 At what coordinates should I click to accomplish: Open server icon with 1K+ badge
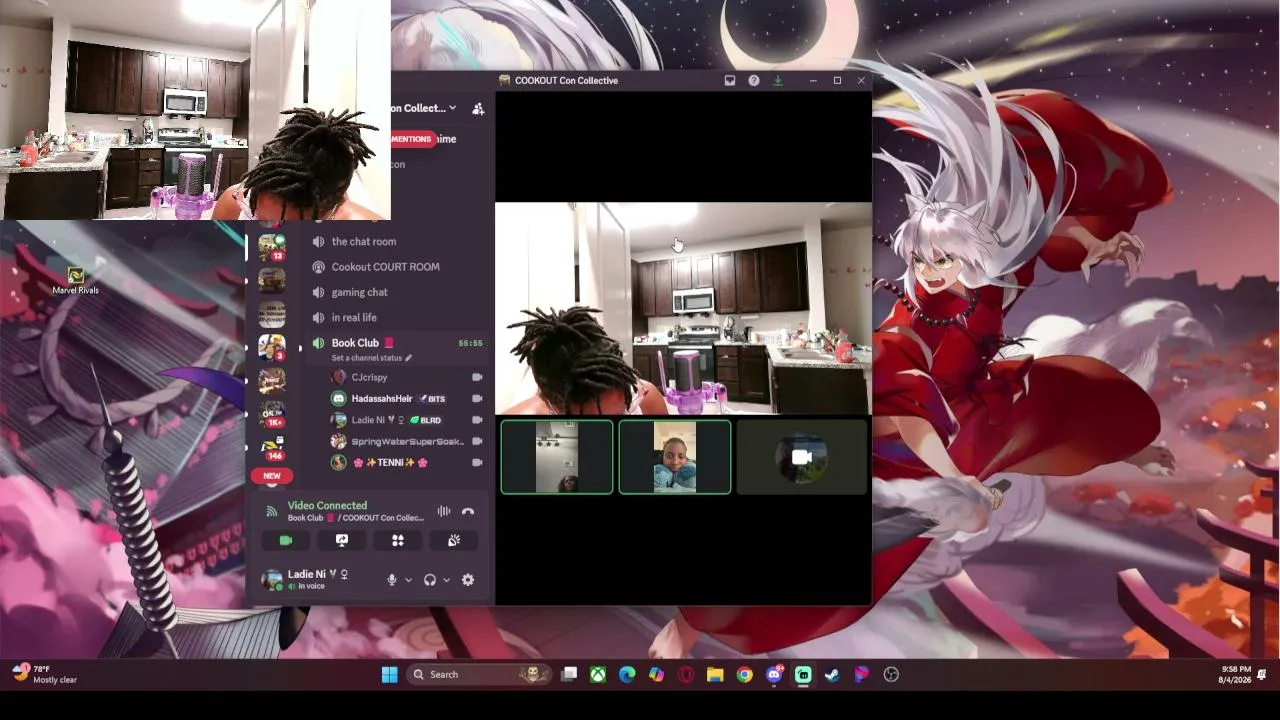click(272, 414)
